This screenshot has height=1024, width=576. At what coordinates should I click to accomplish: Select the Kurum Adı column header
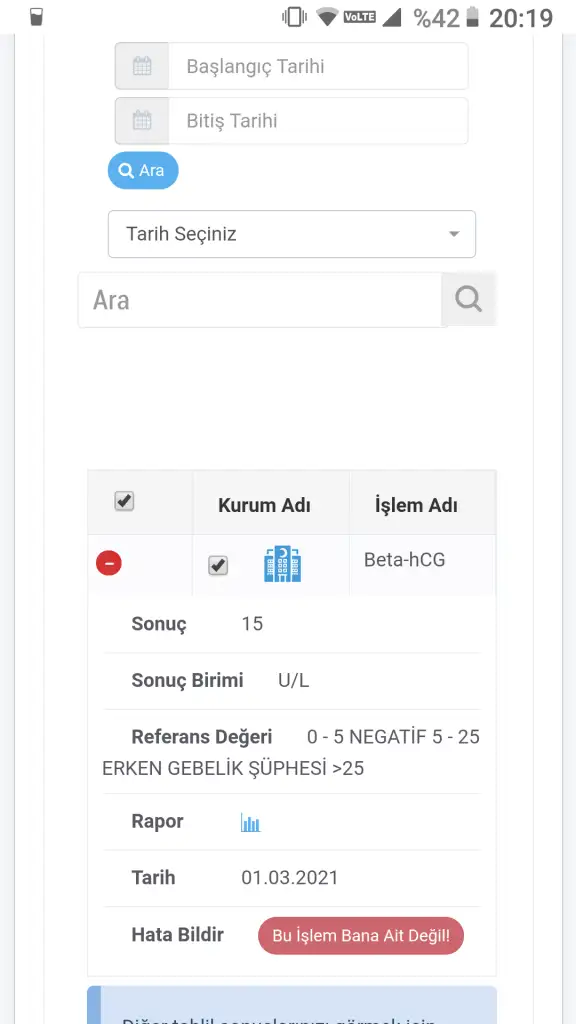pyautogui.click(x=264, y=505)
